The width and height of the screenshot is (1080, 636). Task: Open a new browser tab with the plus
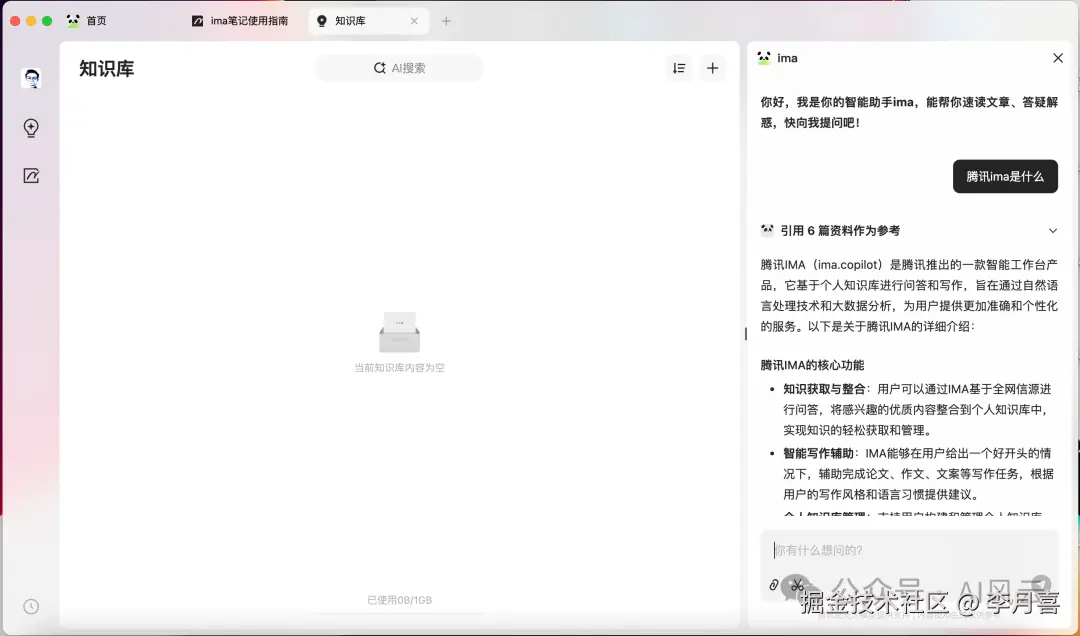point(446,20)
